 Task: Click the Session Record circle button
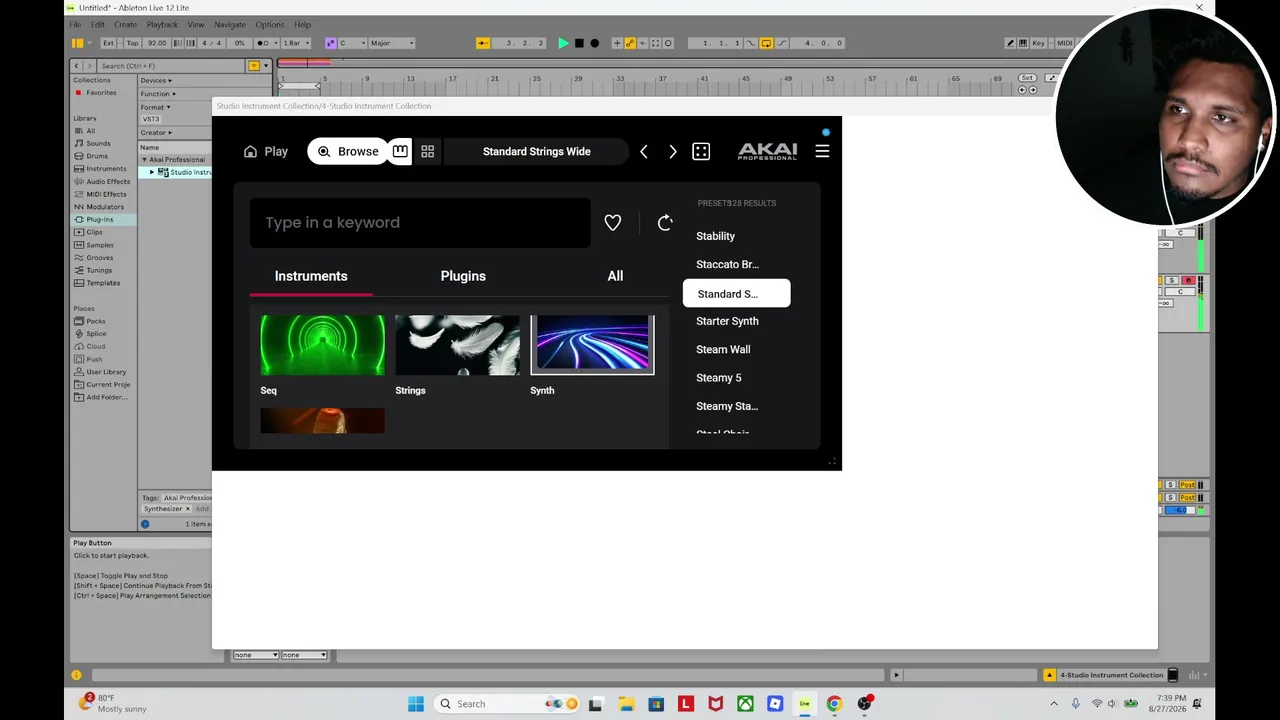point(668,43)
